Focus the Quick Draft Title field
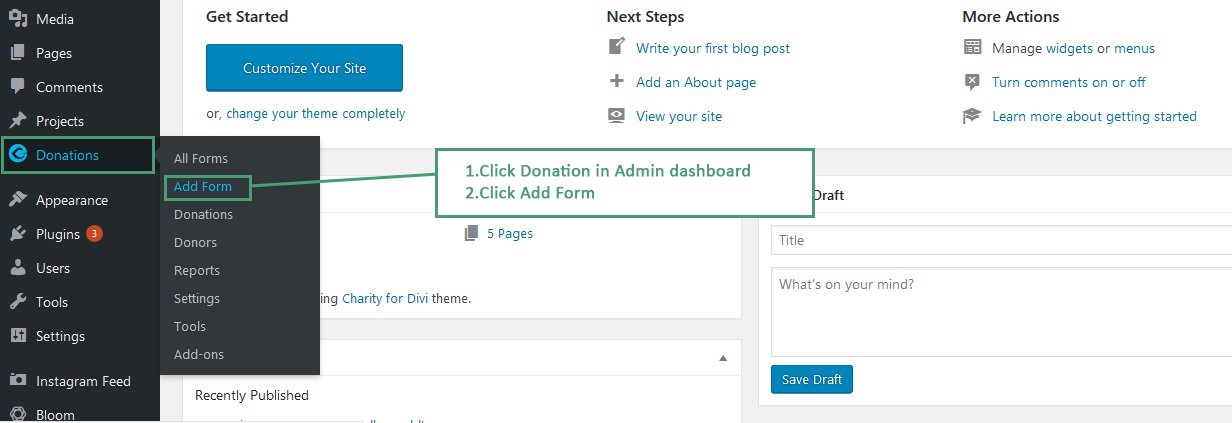Viewport: 1232px width, 423px height. point(1001,240)
